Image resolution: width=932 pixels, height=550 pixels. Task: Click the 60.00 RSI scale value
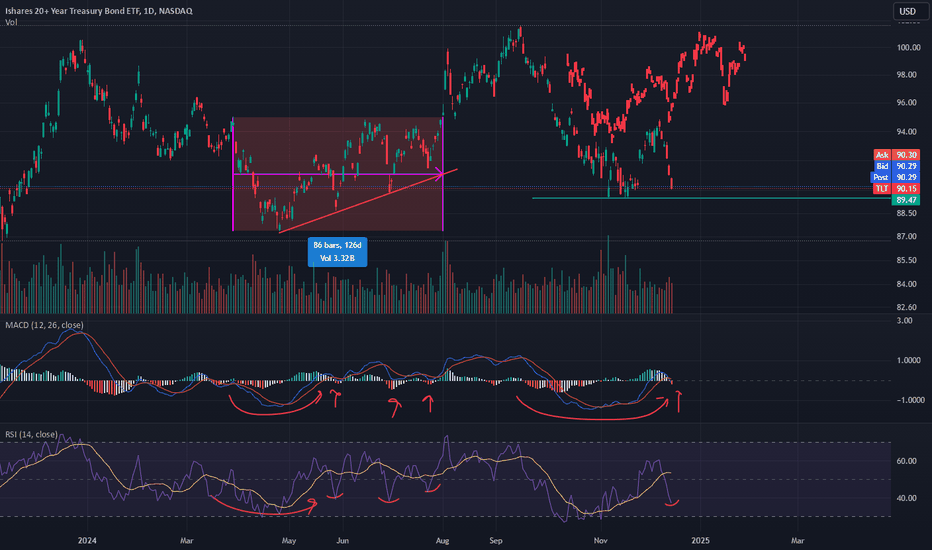tap(906, 461)
